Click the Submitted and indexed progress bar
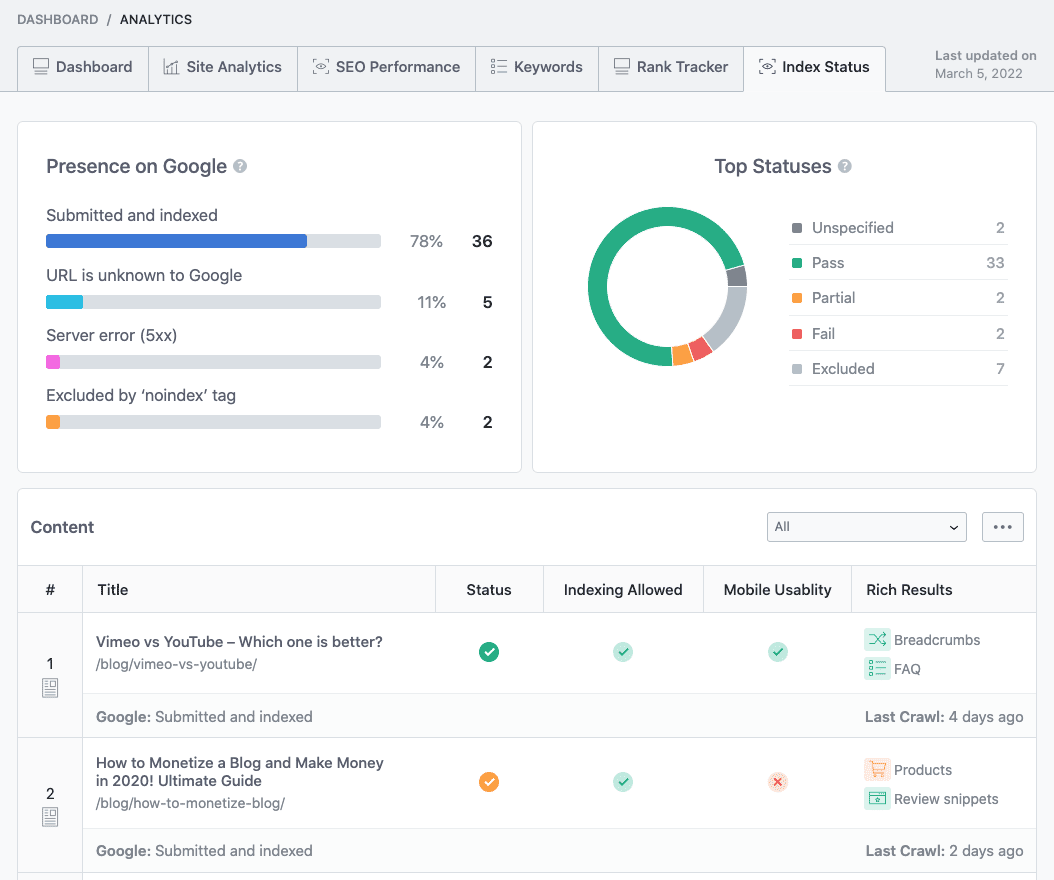 pos(213,241)
